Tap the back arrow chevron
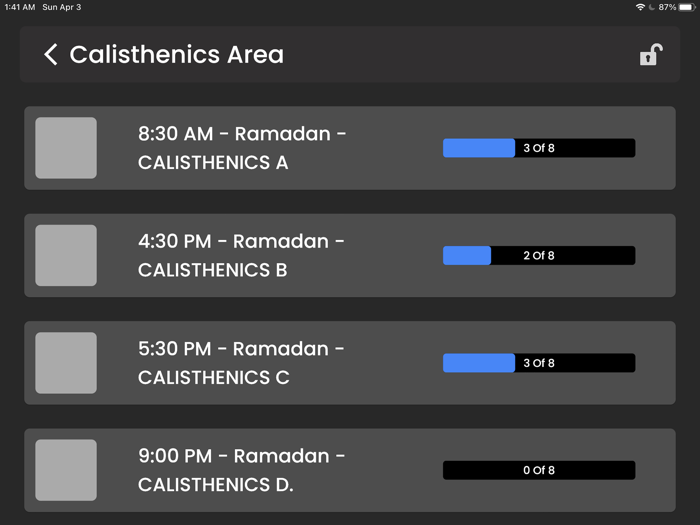The height and width of the screenshot is (525, 700). coord(51,54)
